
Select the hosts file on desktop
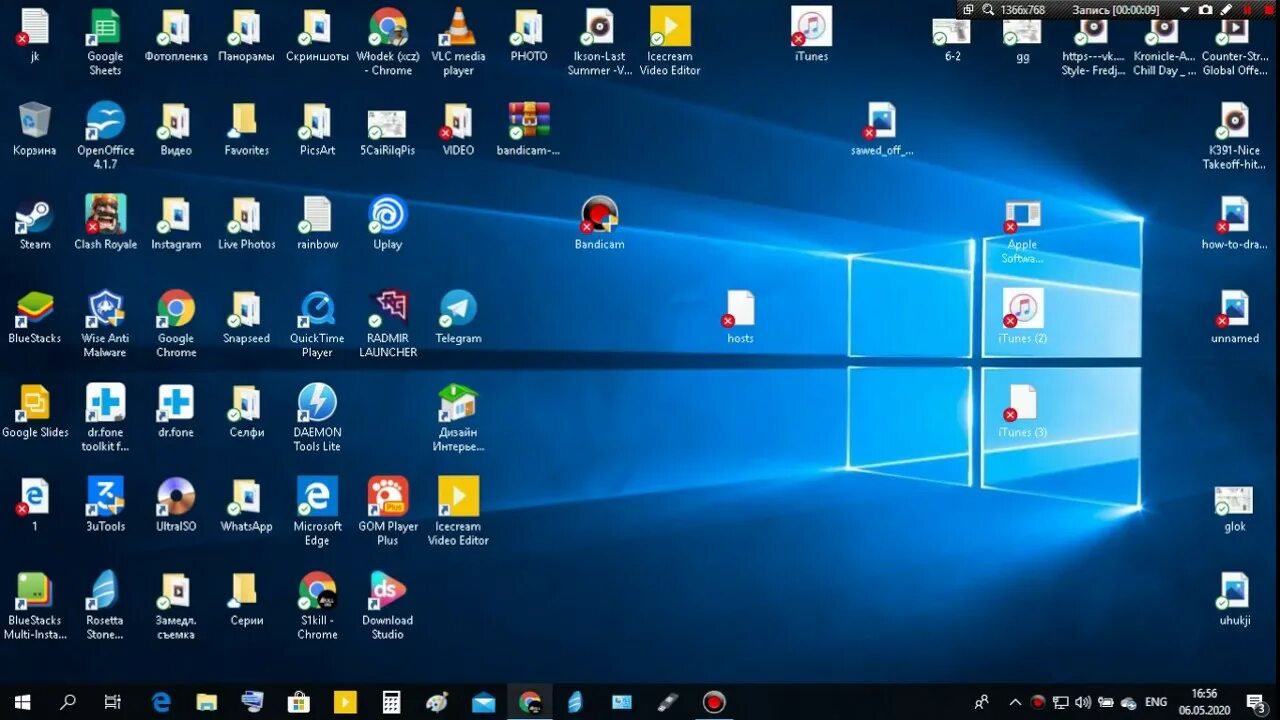(740, 316)
